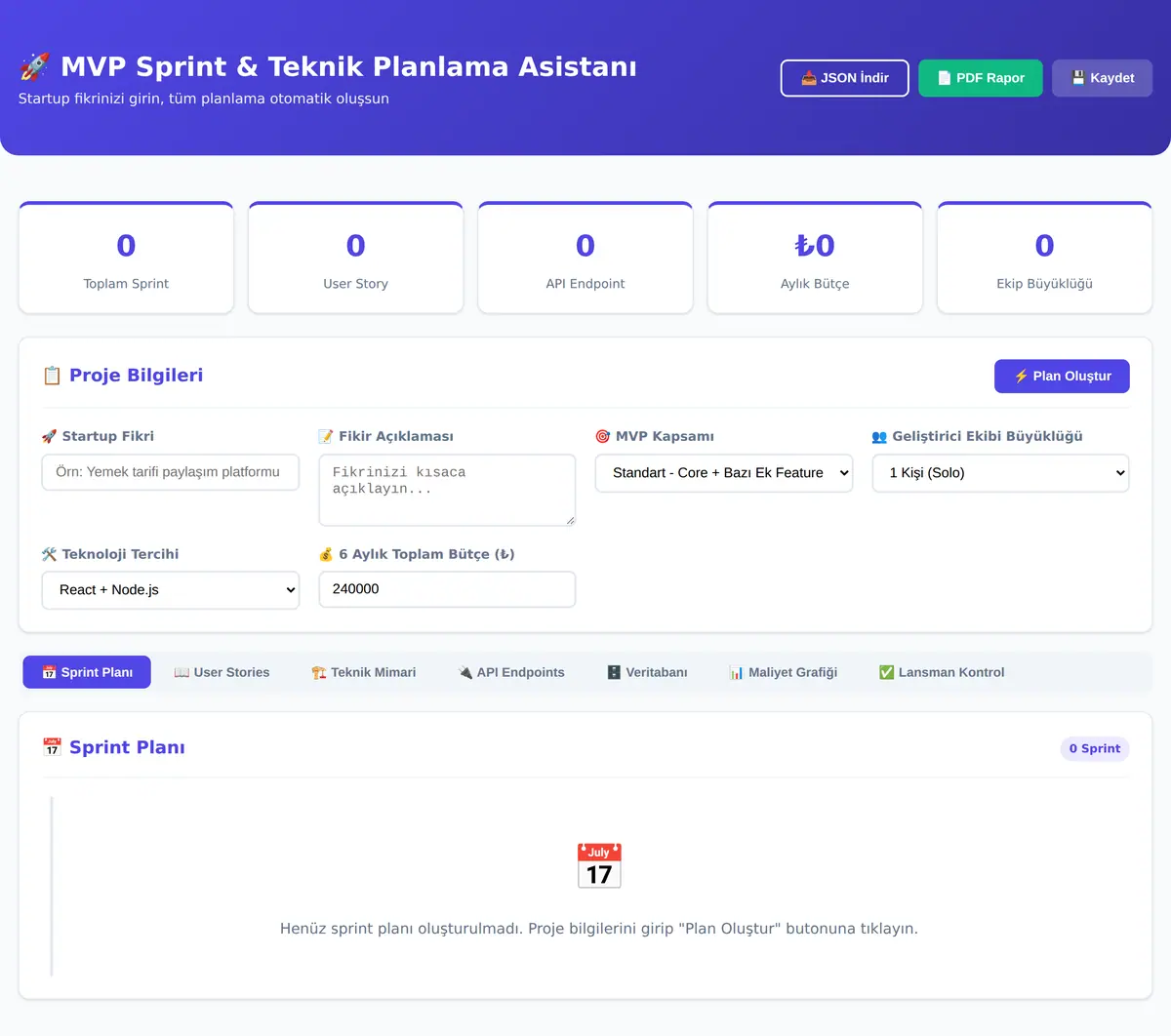The image size is (1171, 1036).
Task: Grab the textarea resize handle corner
Action: (570, 520)
